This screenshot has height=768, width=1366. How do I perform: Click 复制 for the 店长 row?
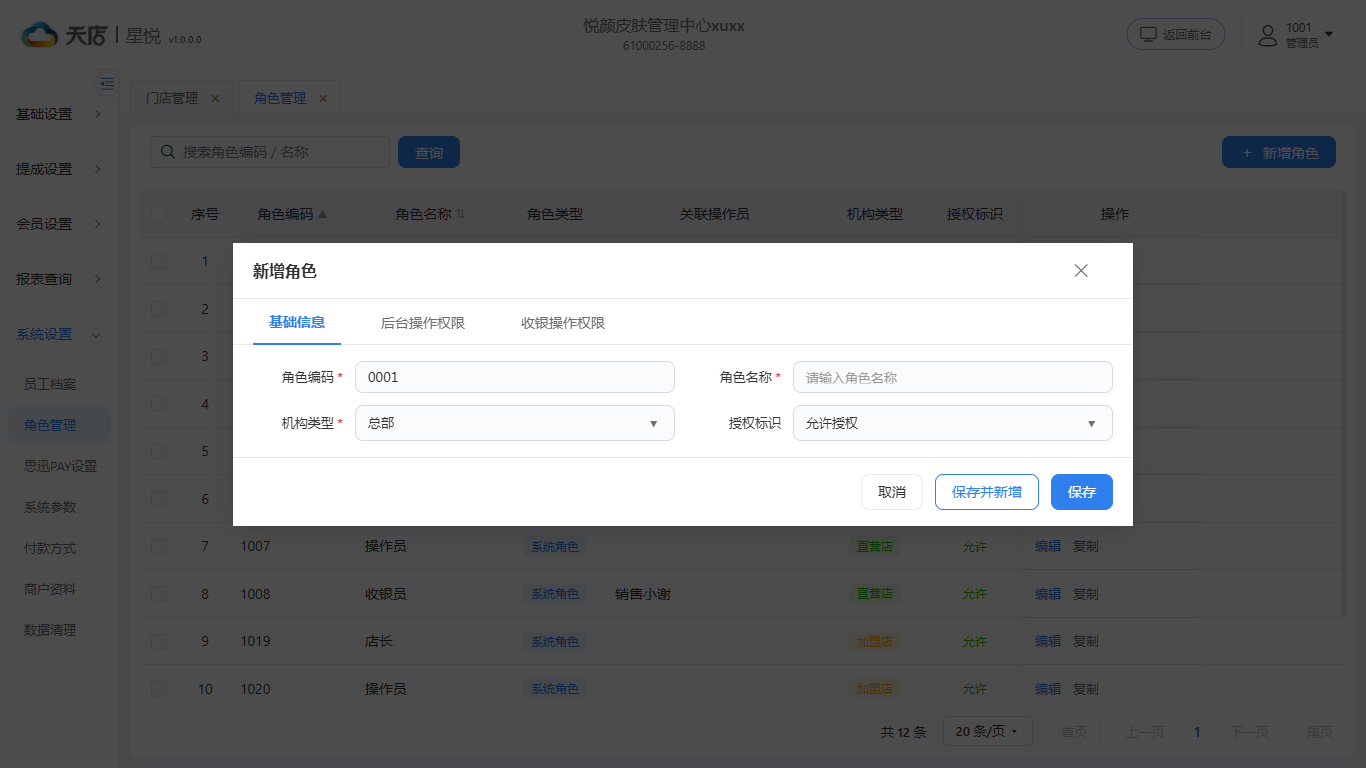[x=1086, y=641]
